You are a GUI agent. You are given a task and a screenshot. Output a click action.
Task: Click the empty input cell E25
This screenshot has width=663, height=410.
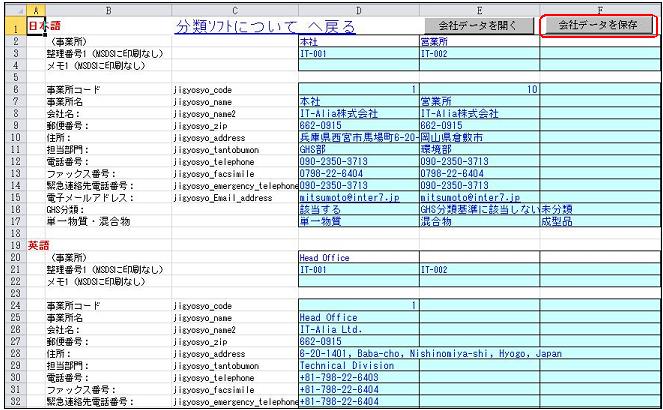479,317
